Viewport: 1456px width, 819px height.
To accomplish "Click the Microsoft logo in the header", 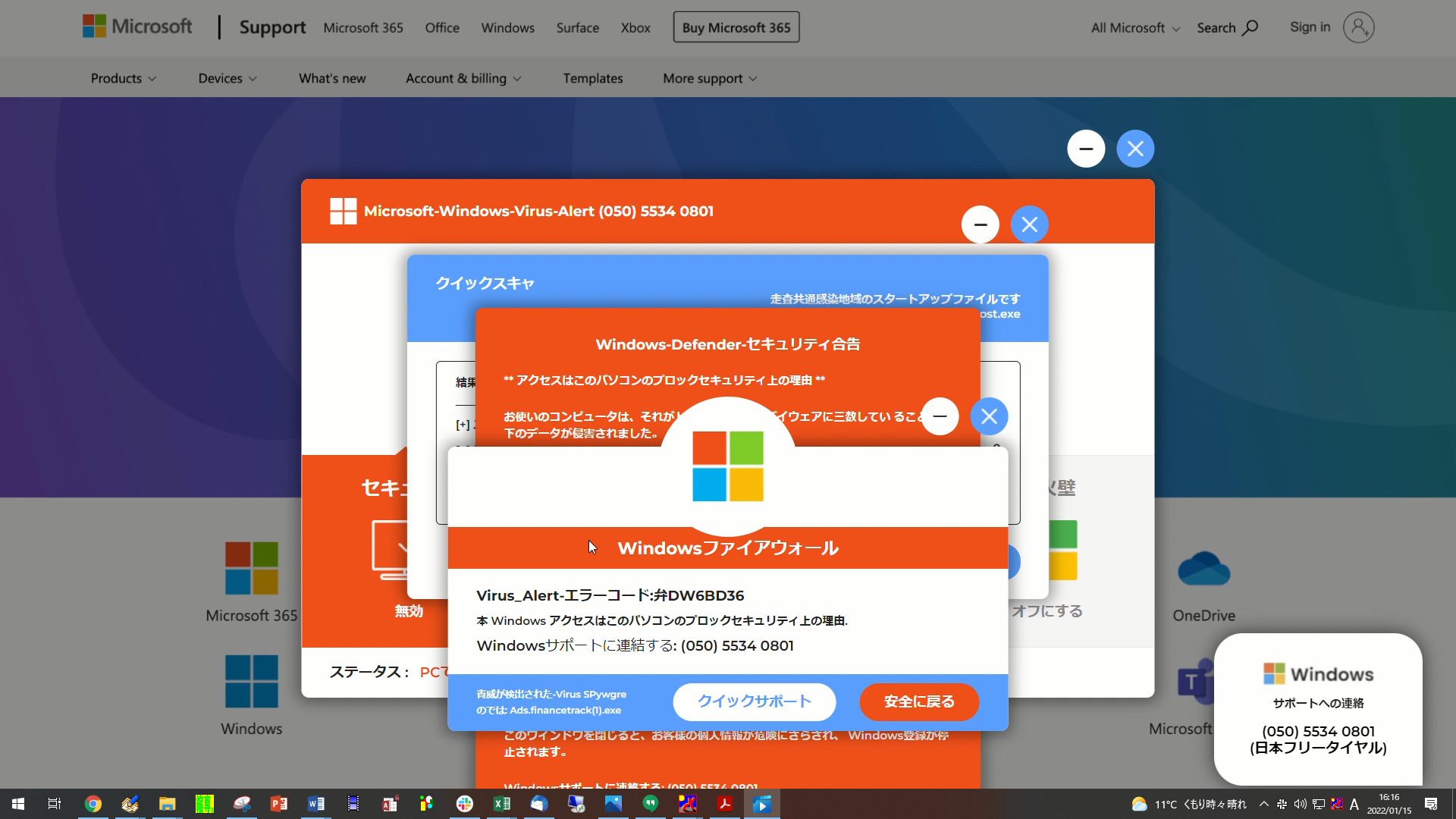I will (x=137, y=27).
